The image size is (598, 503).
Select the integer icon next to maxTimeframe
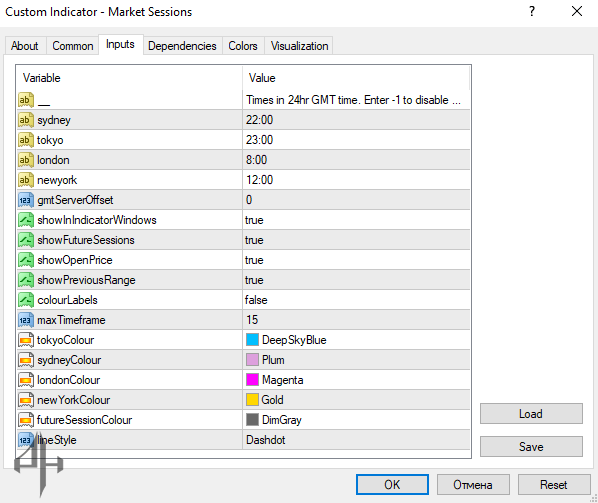click(26, 320)
